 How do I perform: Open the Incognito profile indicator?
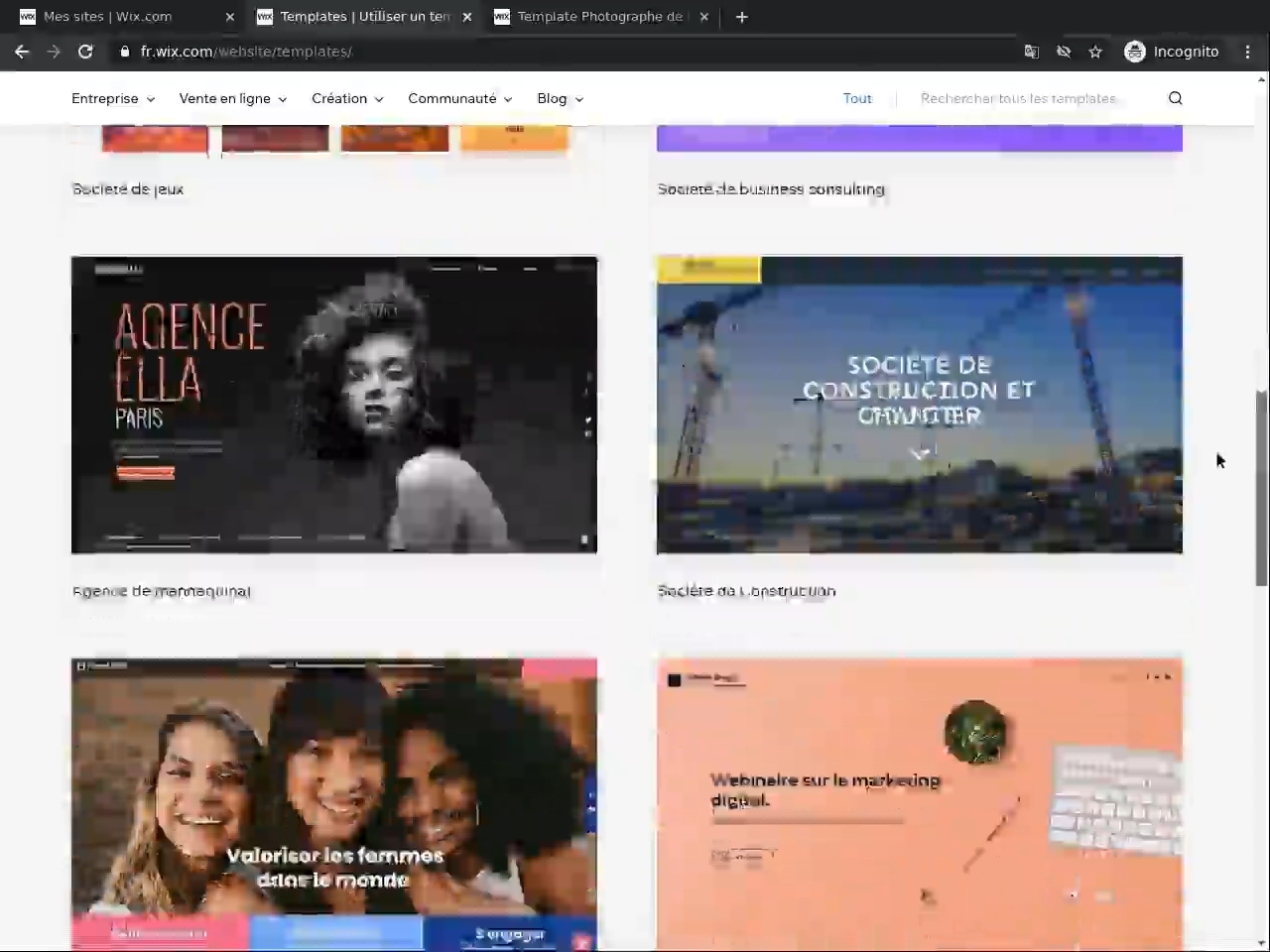[1172, 52]
